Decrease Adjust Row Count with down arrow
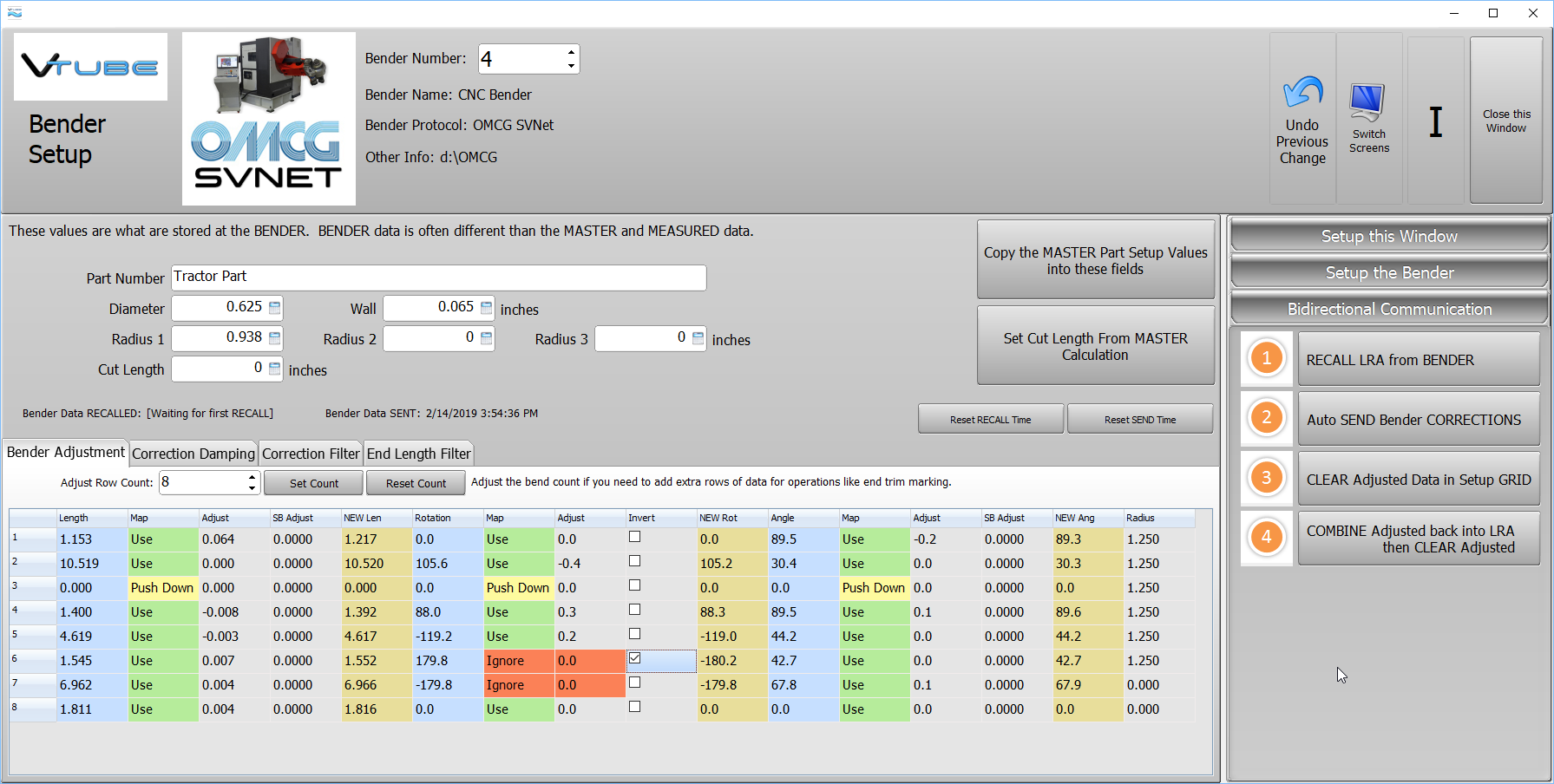Image resolution: width=1554 pixels, height=784 pixels. (252, 488)
